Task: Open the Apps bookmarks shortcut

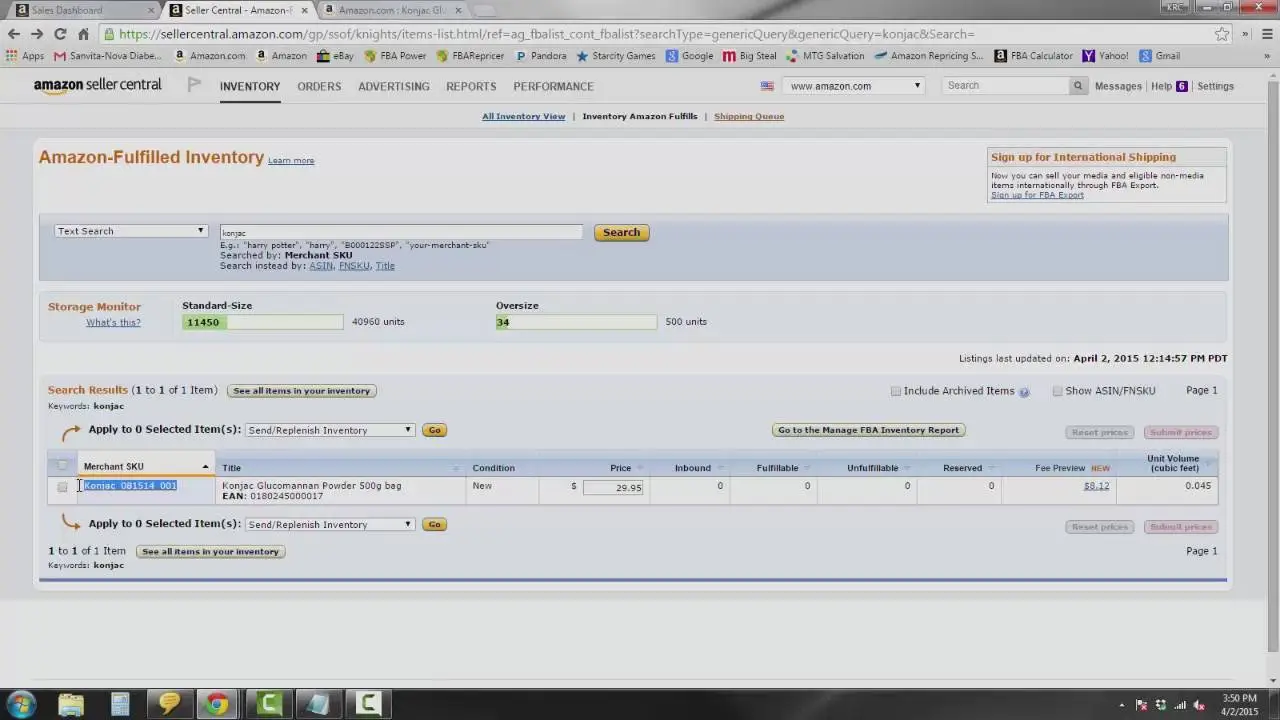Action: pyautogui.click(x=25, y=56)
